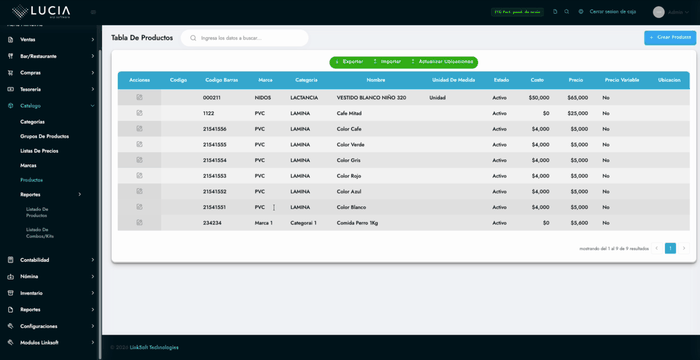Click the edit icon for Comida Perro 1Kg
This screenshot has width=700, height=360.
point(139,222)
